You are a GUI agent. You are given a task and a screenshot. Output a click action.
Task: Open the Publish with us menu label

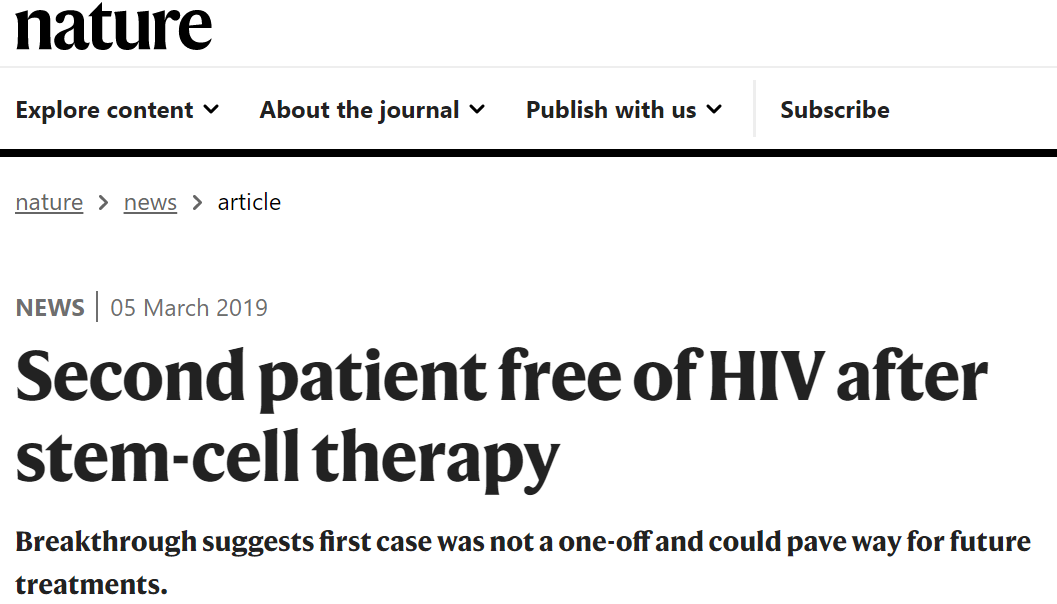coord(610,110)
